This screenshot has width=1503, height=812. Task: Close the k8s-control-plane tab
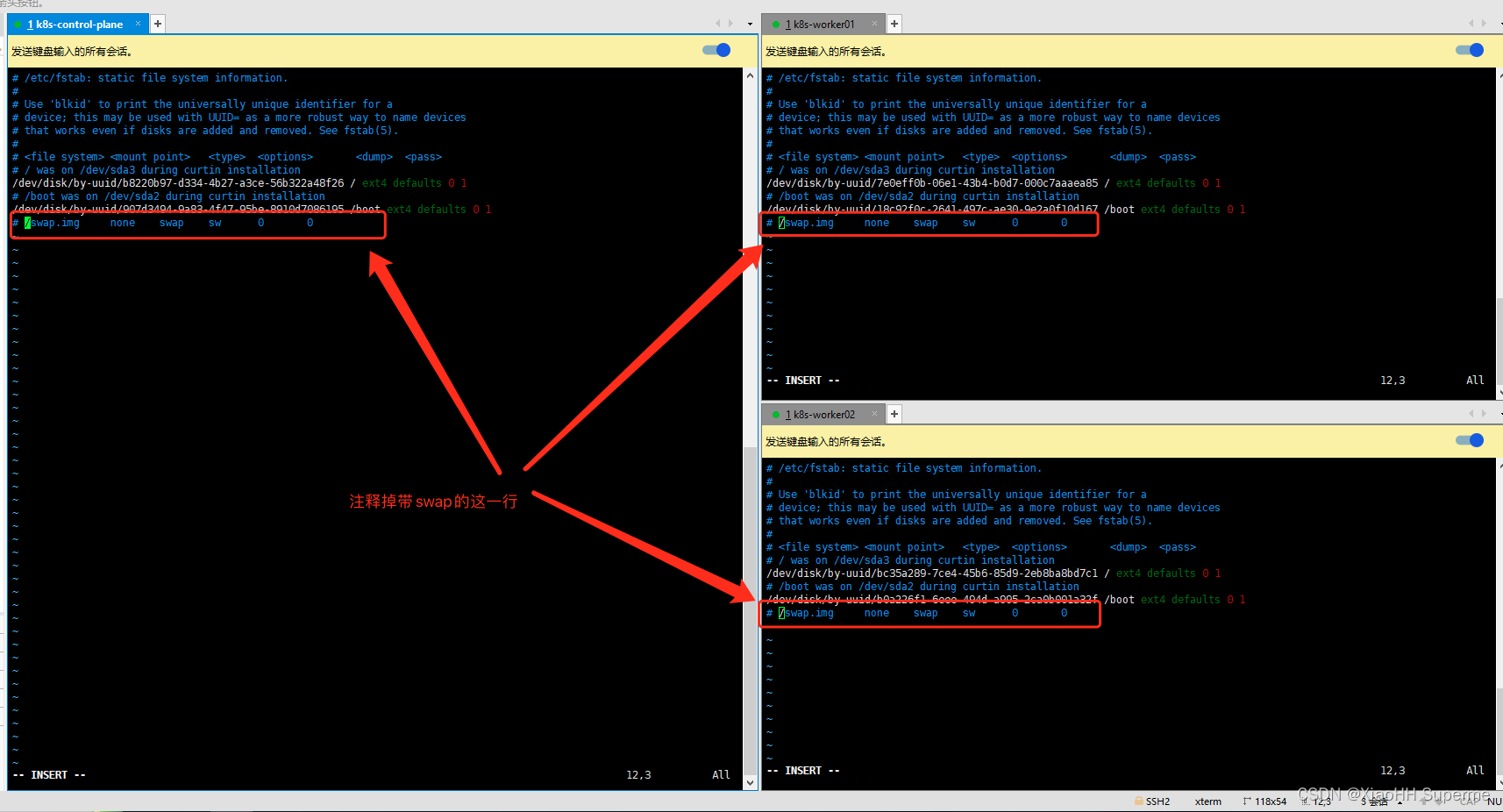tap(138, 24)
